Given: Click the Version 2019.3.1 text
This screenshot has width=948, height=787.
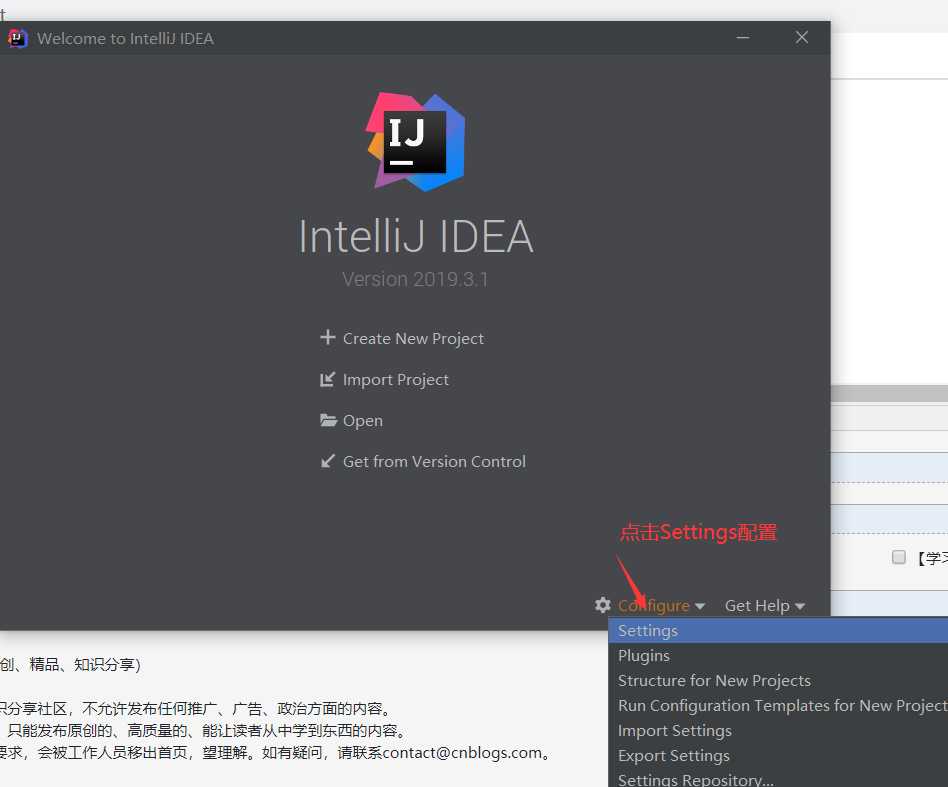Looking at the screenshot, I should [x=415, y=279].
